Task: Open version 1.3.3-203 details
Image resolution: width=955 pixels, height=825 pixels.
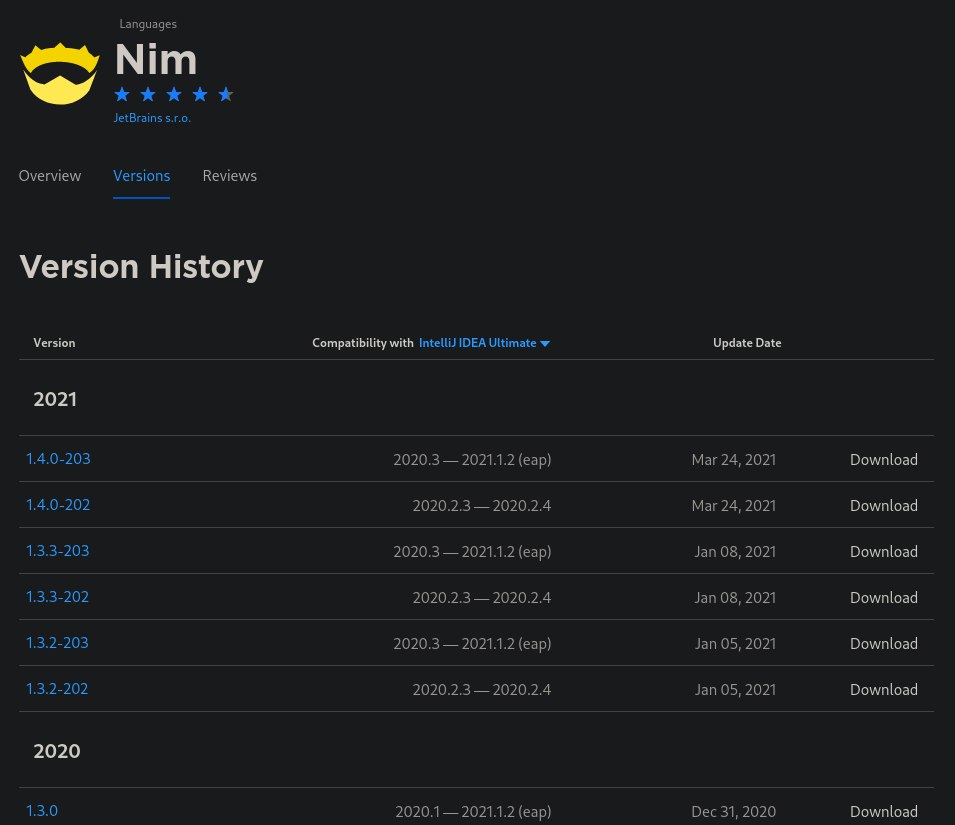Action: [57, 551]
